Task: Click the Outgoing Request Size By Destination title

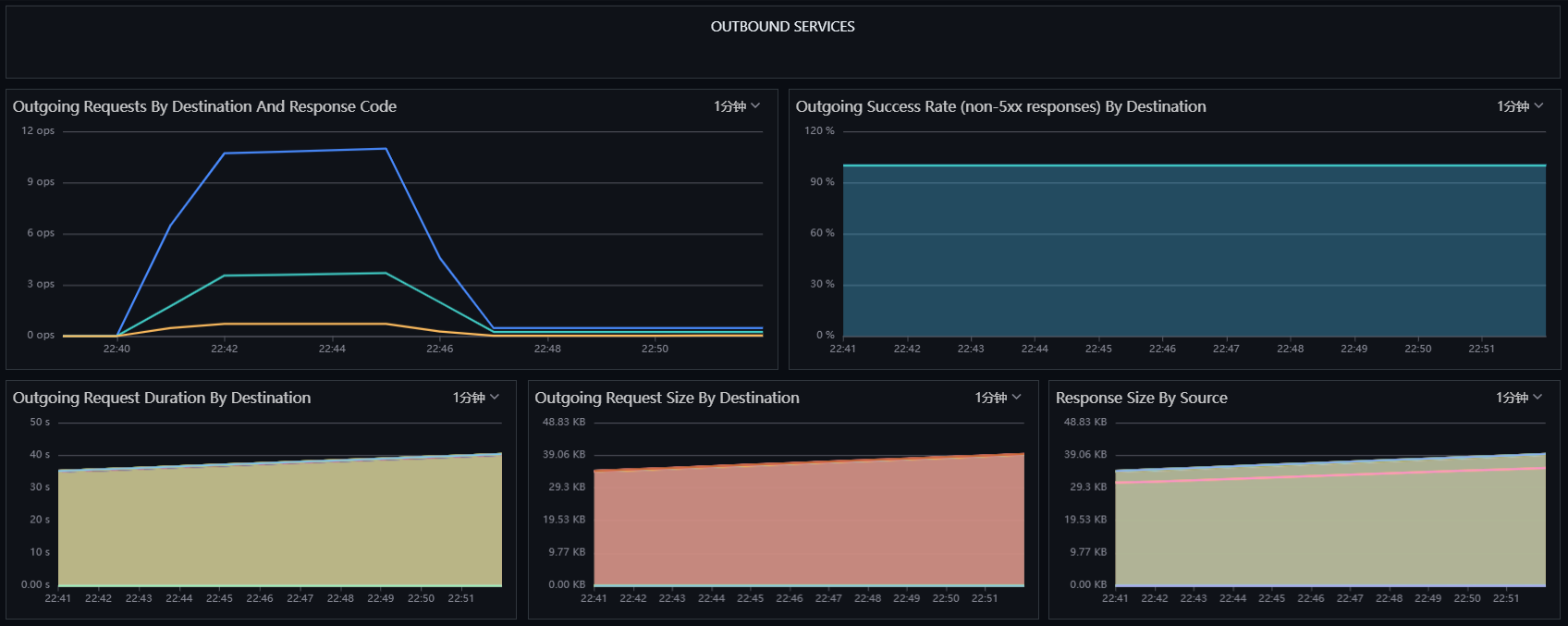Action: [667, 398]
